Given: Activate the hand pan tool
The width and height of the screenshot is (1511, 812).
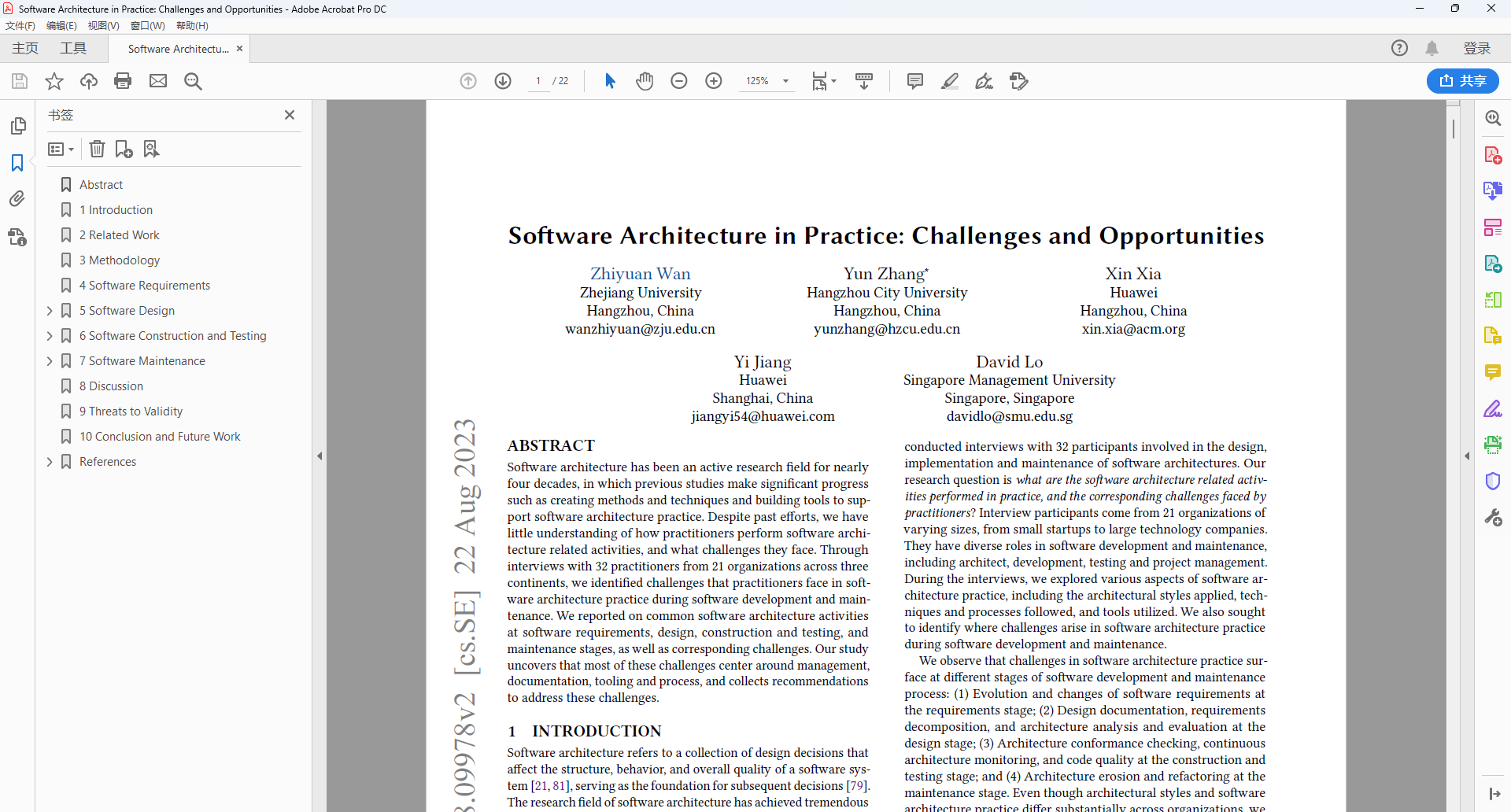Looking at the screenshot, I should click(645, 81).
